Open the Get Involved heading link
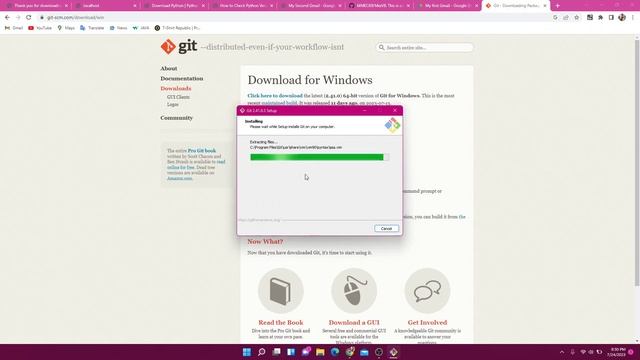Image resolution: width=640 pixels, height=360 pixels. click(427, 322)
